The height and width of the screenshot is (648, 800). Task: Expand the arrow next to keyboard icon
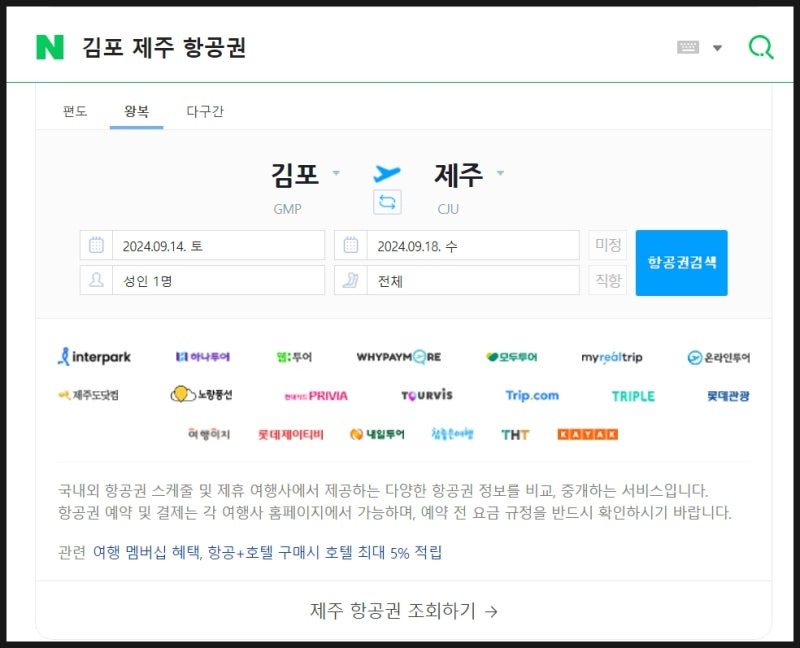[x=717, y=48]
